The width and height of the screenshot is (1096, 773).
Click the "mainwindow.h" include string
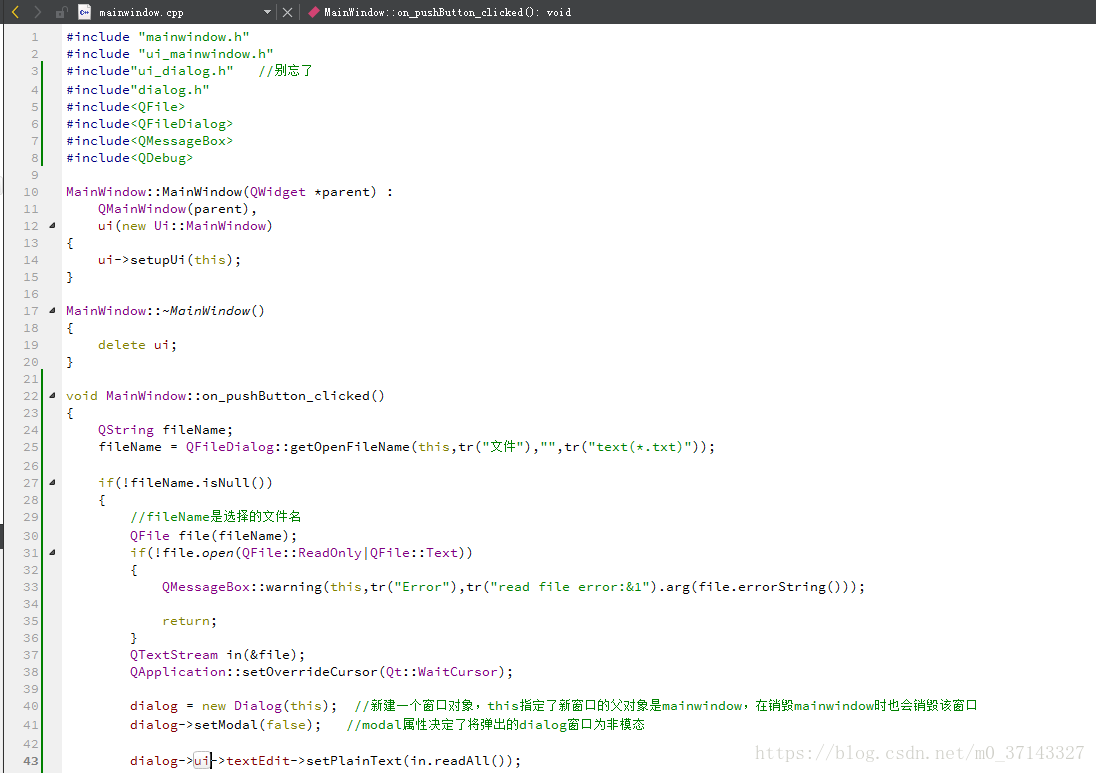point(194,36)
